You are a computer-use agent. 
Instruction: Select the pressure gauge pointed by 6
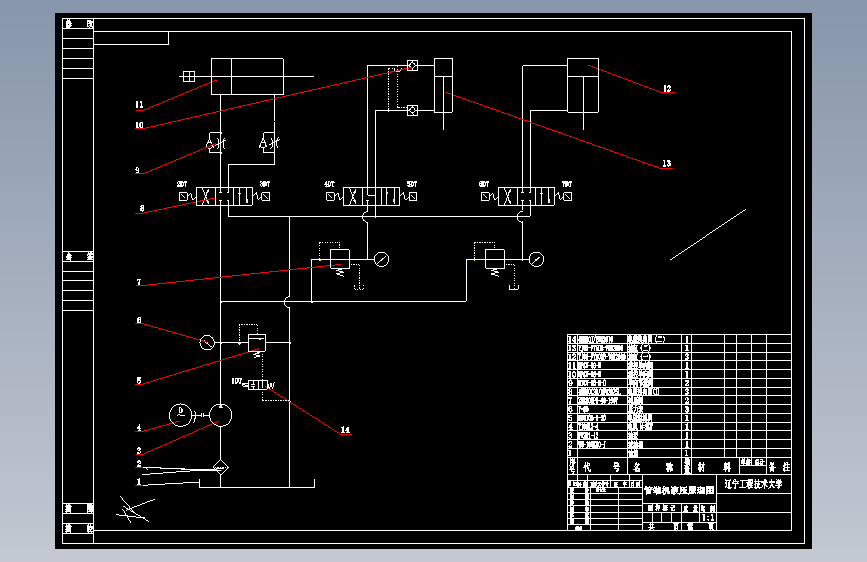207,343
